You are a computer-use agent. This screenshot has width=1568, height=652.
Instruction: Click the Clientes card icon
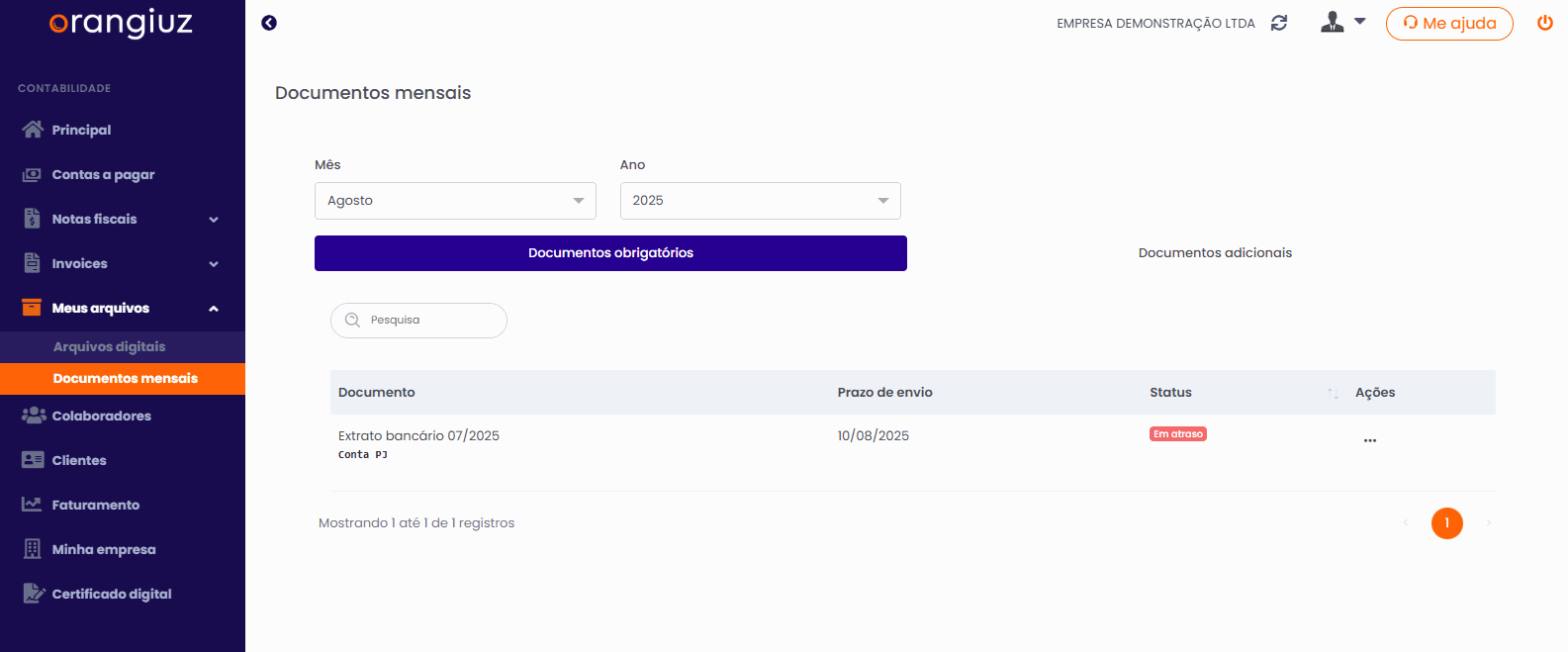[33, 460]
